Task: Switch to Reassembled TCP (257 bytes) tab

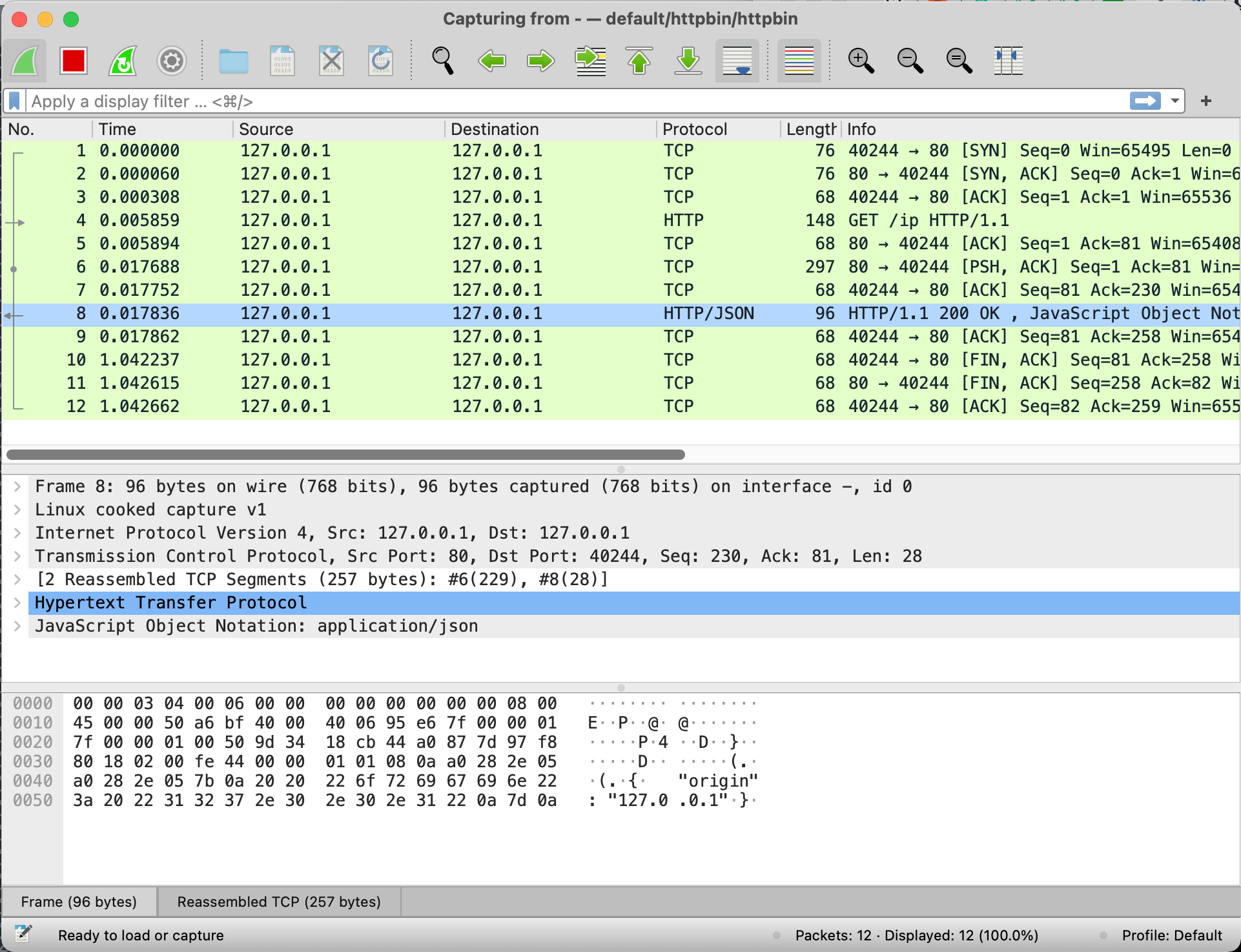Action: click(x=279, y=902)
